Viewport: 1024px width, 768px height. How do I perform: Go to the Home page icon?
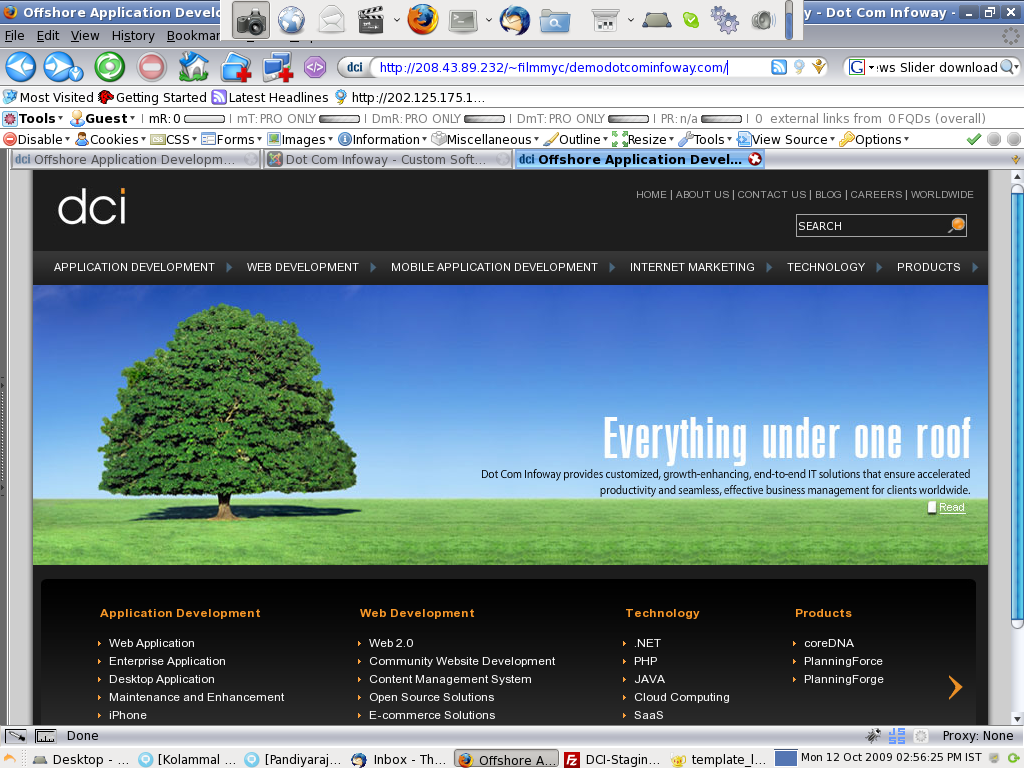point(193,67)
